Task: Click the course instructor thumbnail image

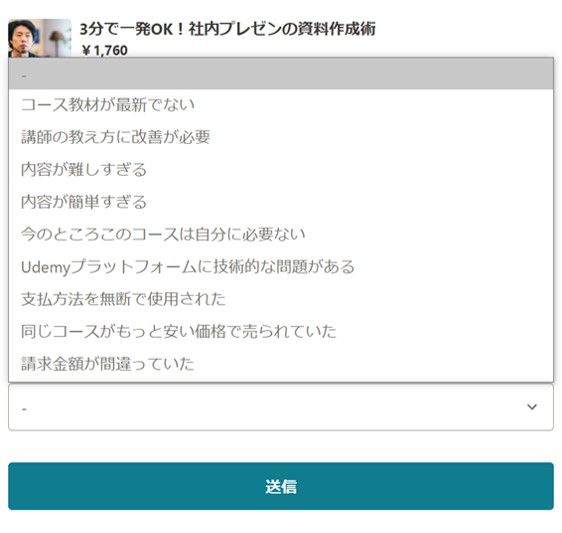Action: pos(40,38)
